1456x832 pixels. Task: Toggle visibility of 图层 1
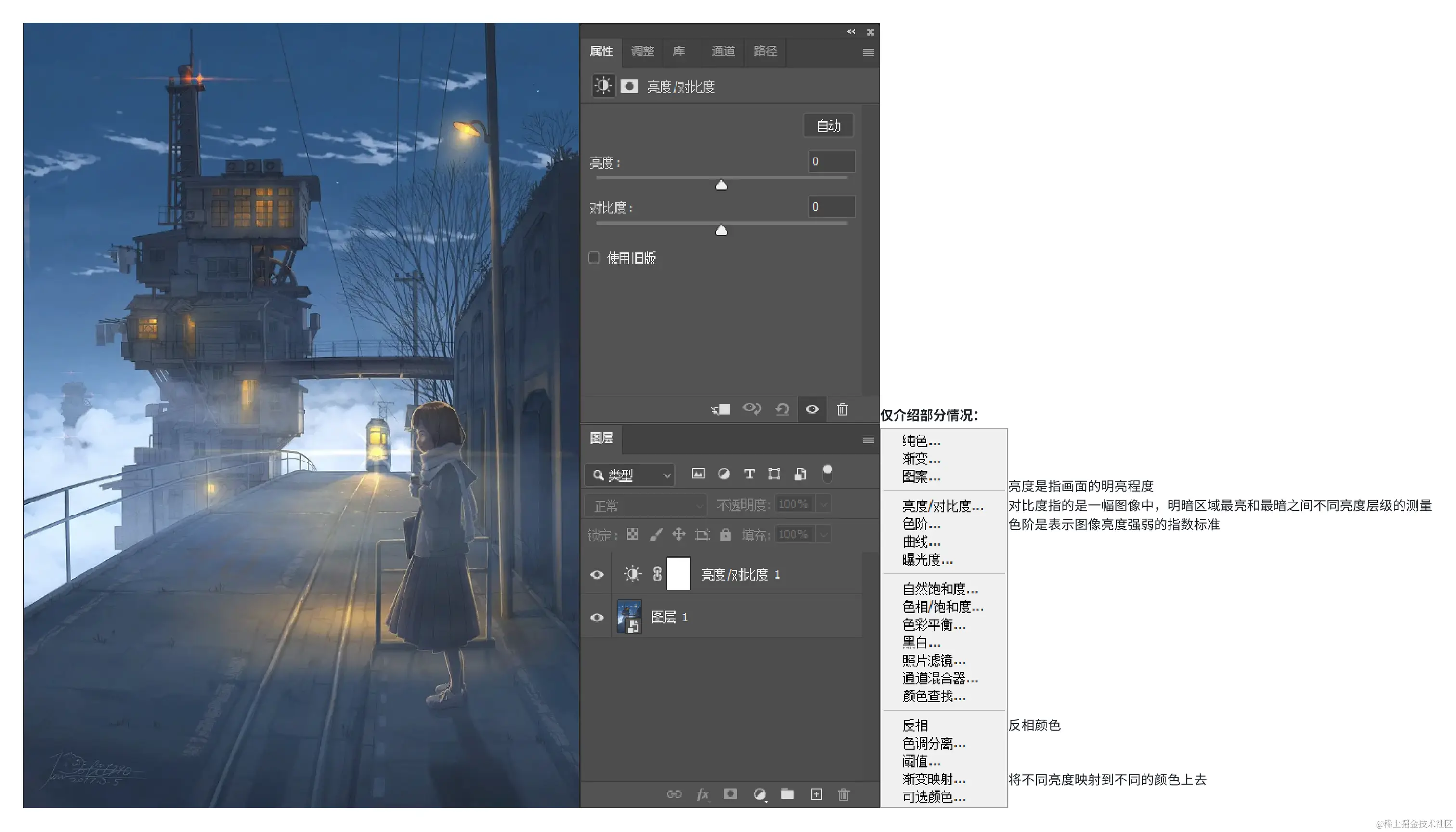[x=596, y=617]
